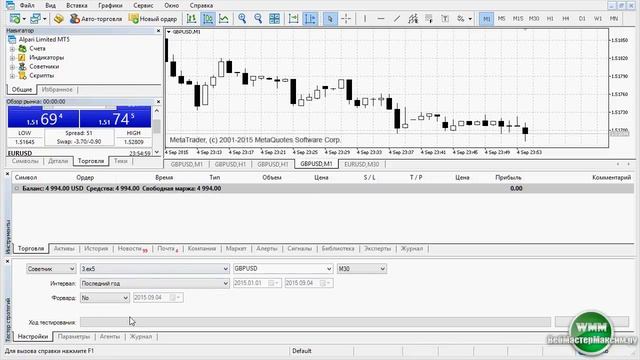This screenshot has width=640, height=360.
Task: Click market watch scrollbar down arrow
Action: pyautogui.click(x=157, y=152)
